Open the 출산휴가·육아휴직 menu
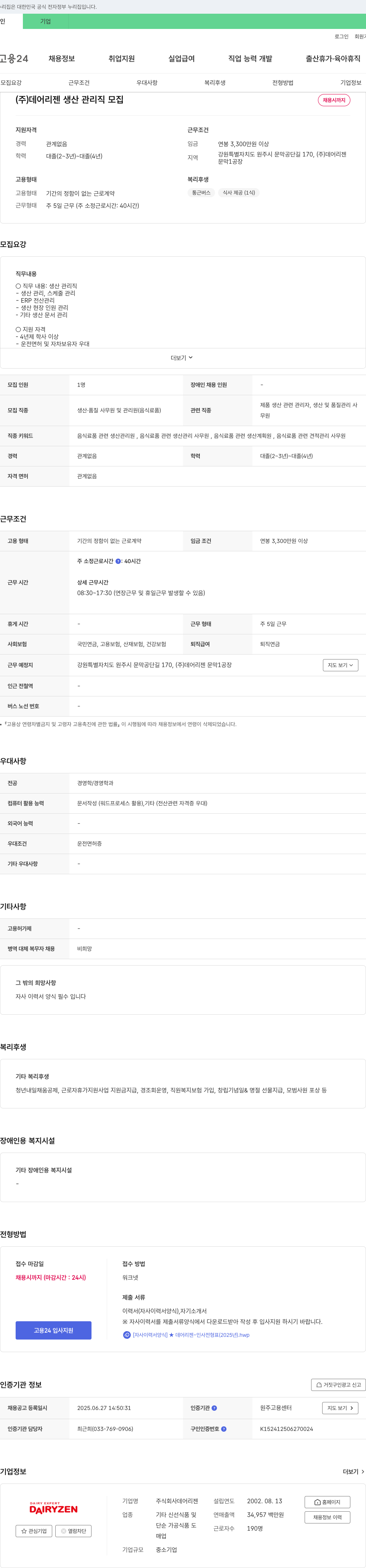The height and width of the screenshot is (1568, 366). [332, 58]
